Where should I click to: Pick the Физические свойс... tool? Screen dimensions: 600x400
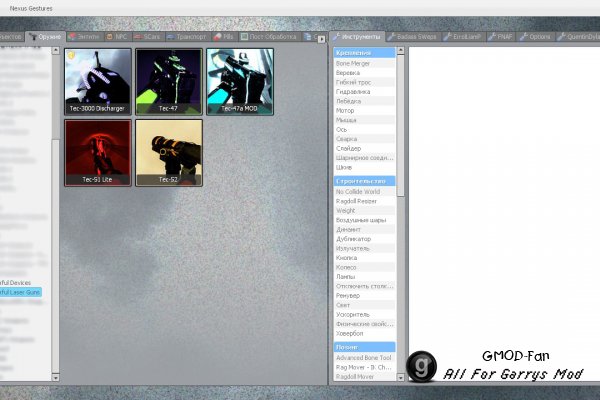pos(364,324)
